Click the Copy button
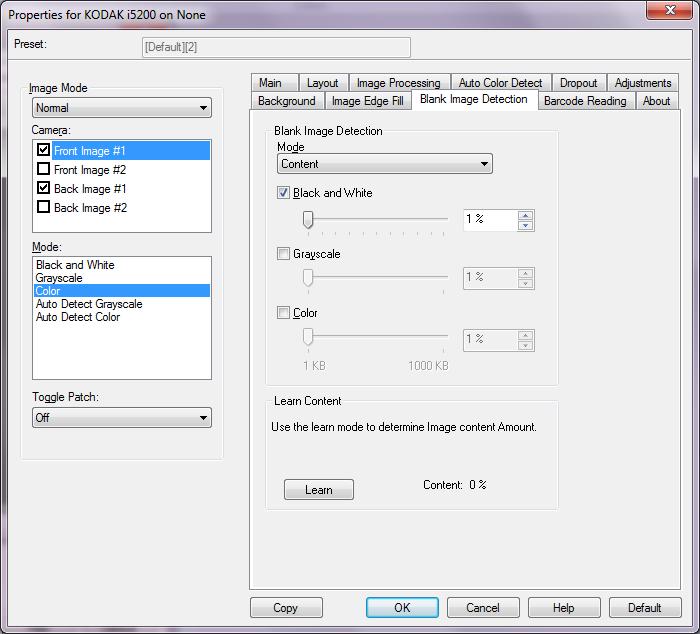 286,608
